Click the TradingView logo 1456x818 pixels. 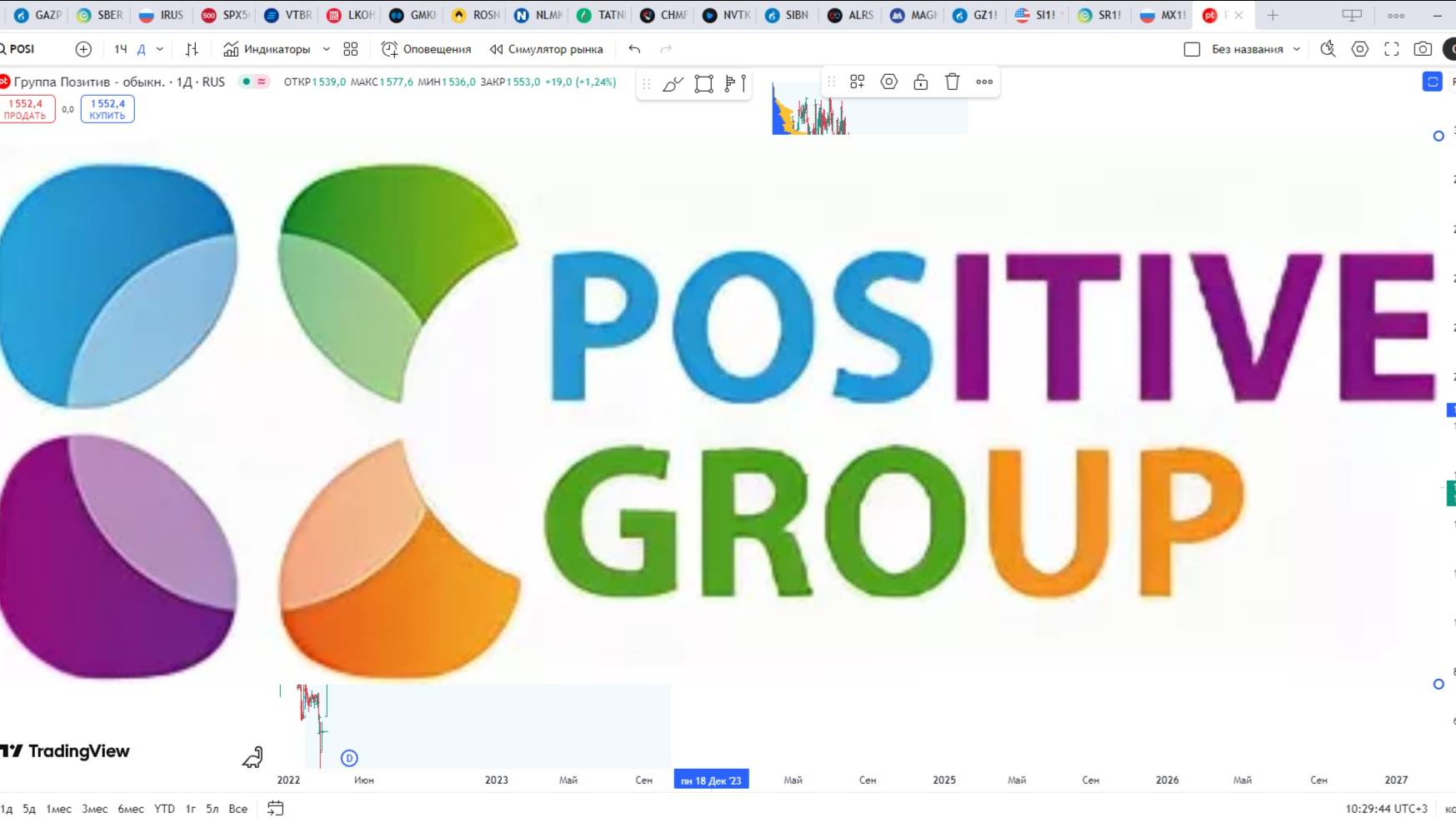[x=65, y=751]
